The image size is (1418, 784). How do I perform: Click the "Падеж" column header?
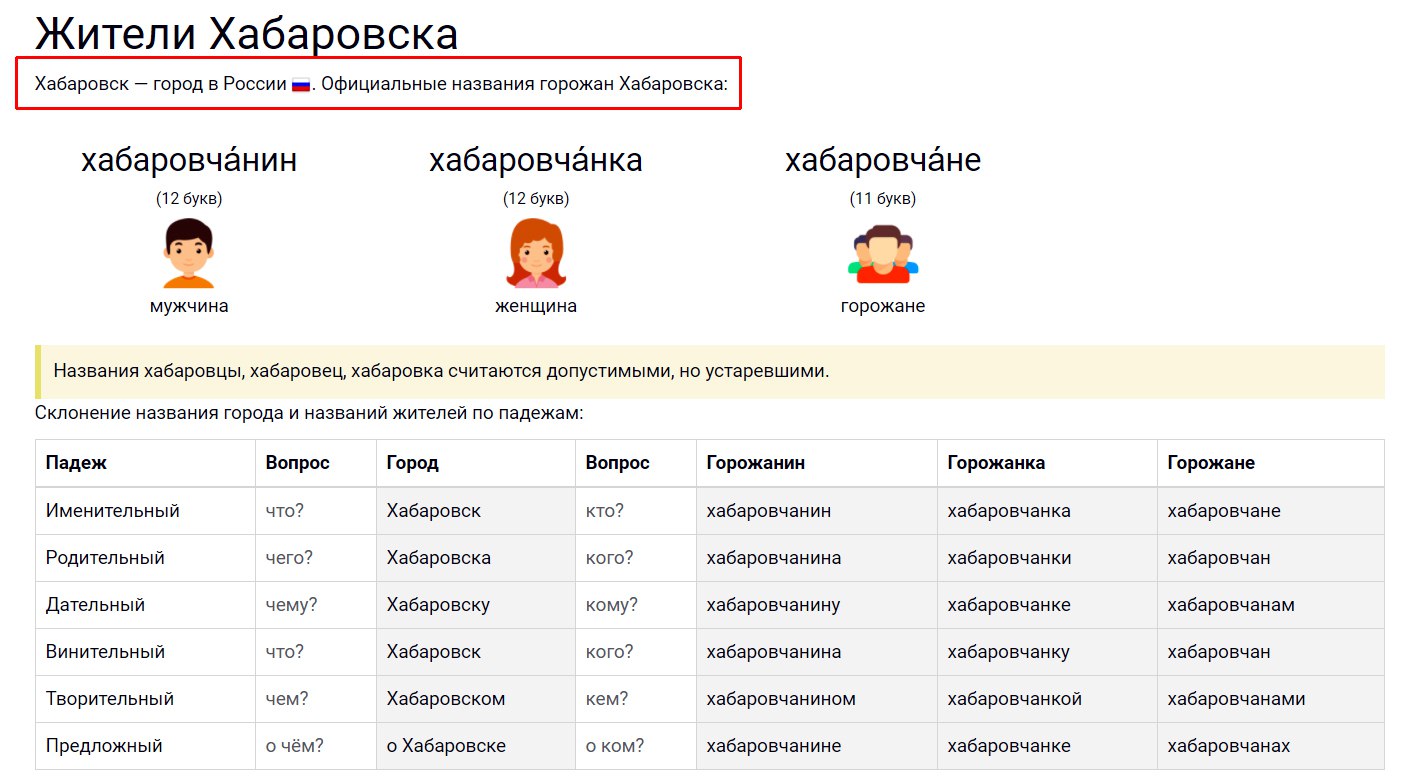click(x=76, y=463)
